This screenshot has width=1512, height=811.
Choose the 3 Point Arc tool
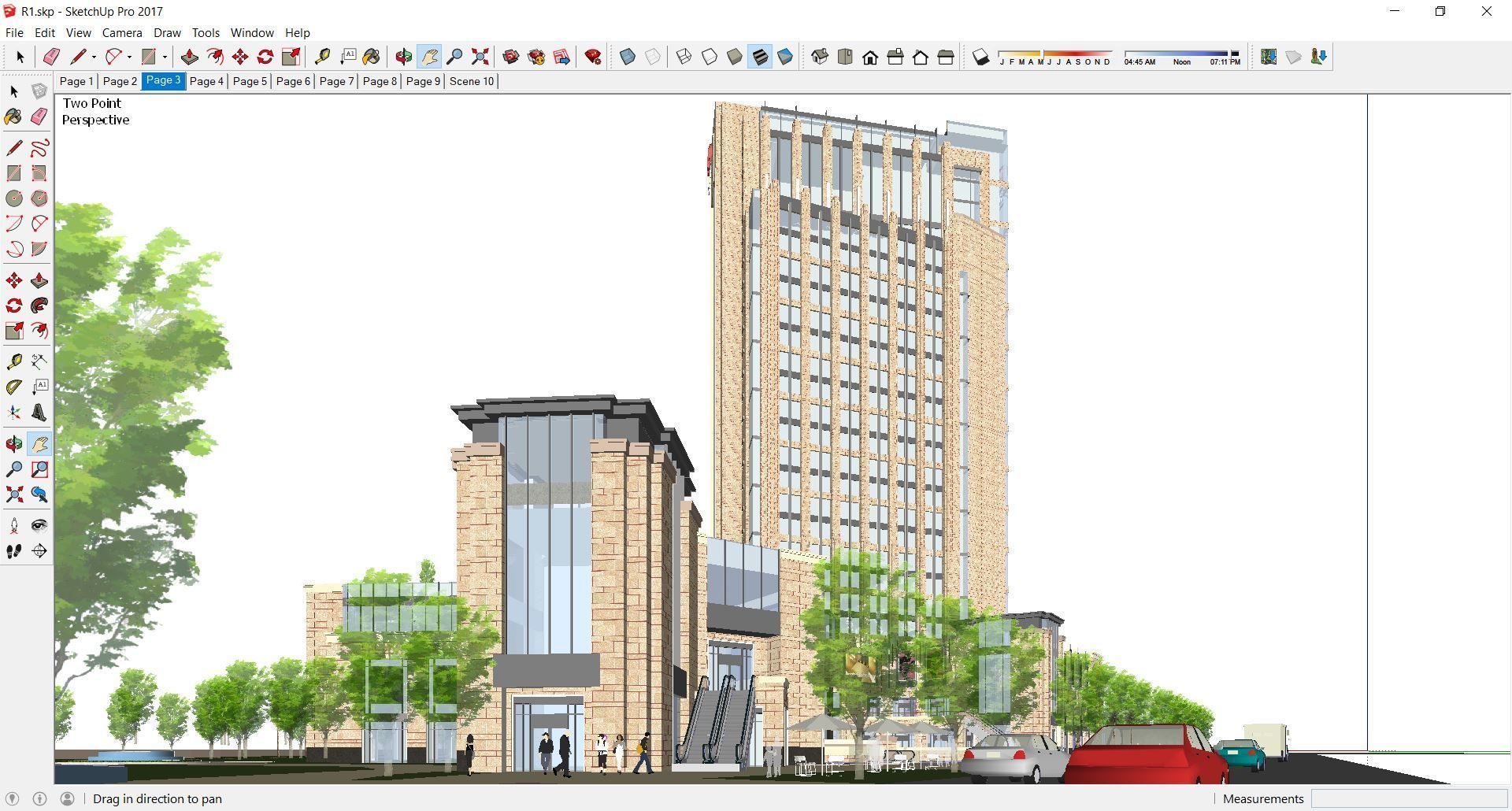14,249
